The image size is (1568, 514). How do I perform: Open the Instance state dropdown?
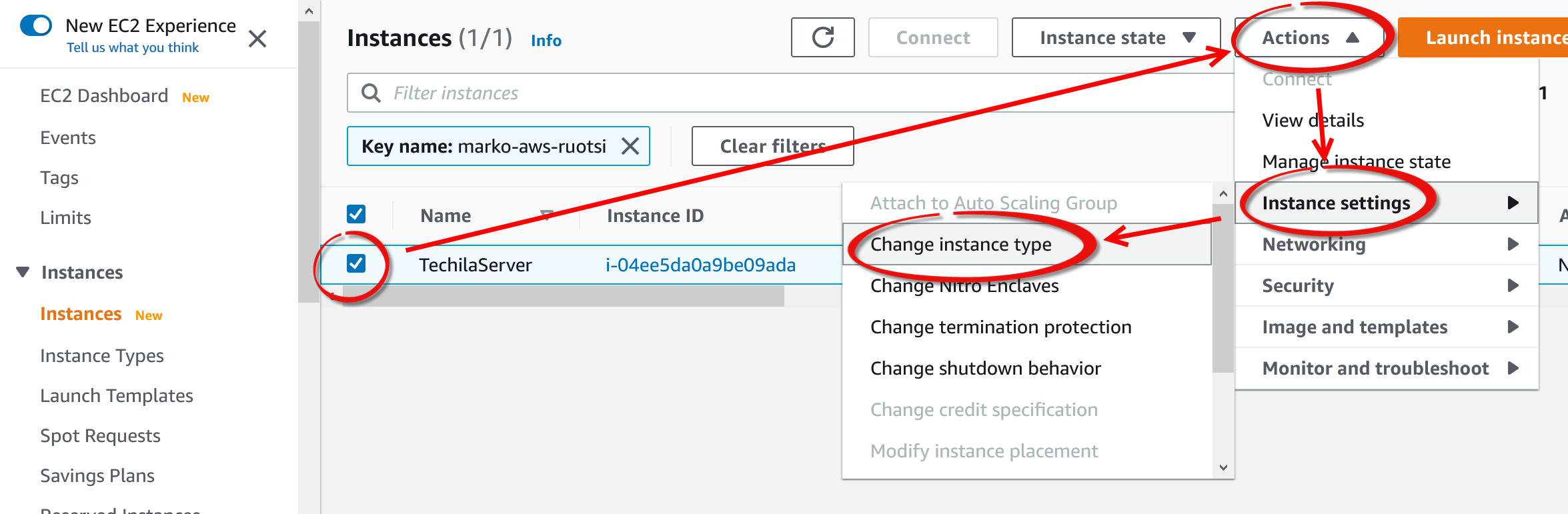[x=1116, y=38]
